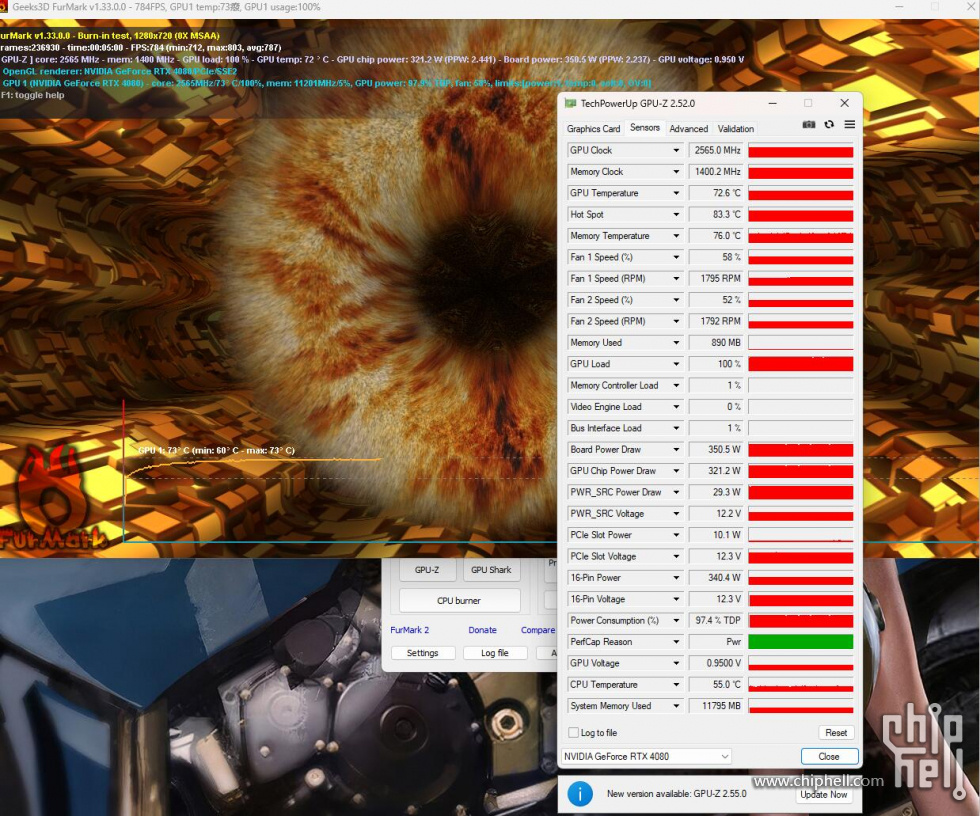Enable the Log to file checkbox
The image size is (980, 816).
(573, 732)
